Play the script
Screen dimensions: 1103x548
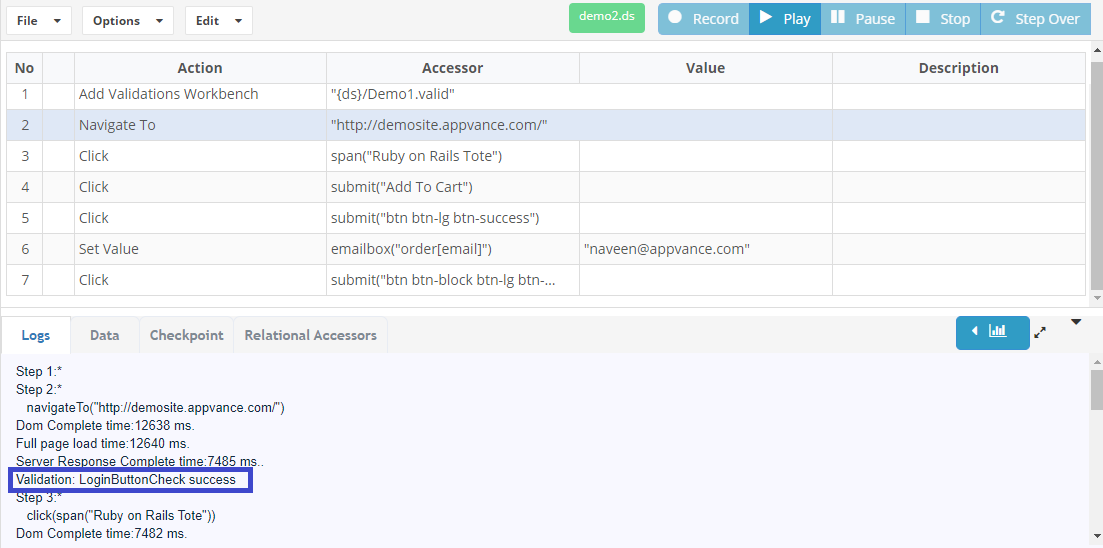(x=784, y=19)
